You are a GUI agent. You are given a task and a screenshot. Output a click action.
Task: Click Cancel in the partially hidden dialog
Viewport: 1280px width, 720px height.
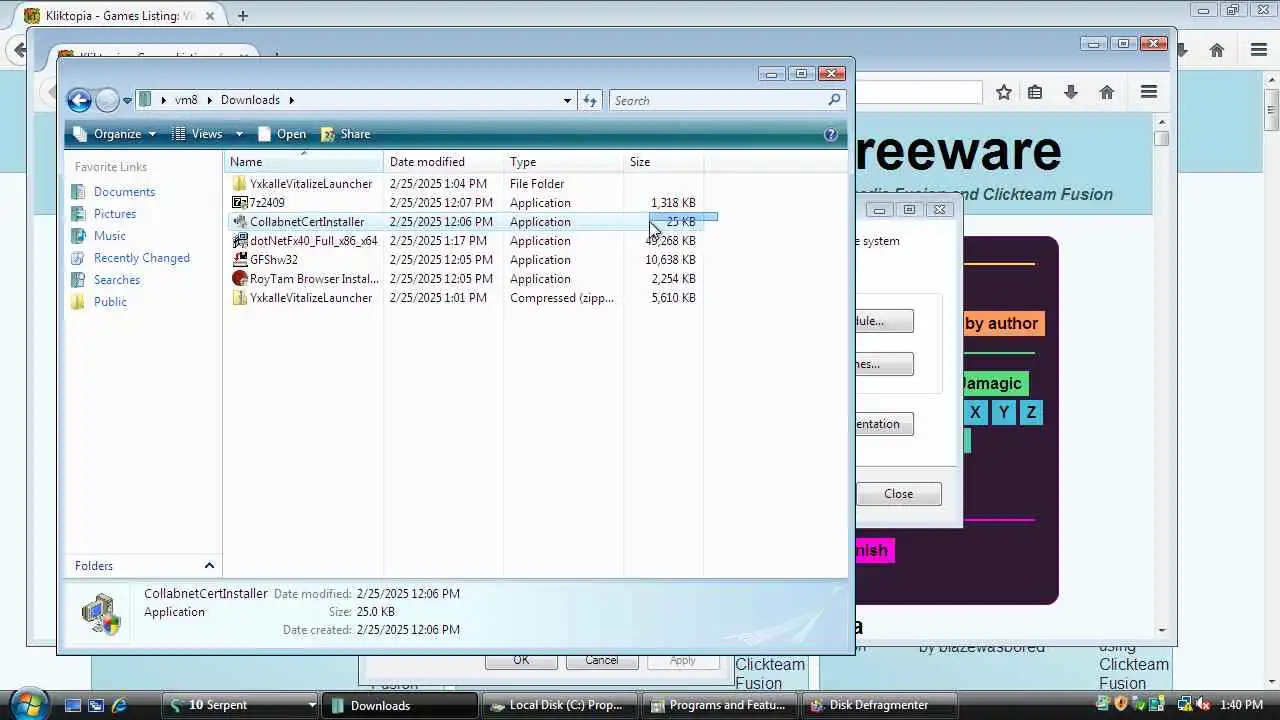(x=602, y=661)
